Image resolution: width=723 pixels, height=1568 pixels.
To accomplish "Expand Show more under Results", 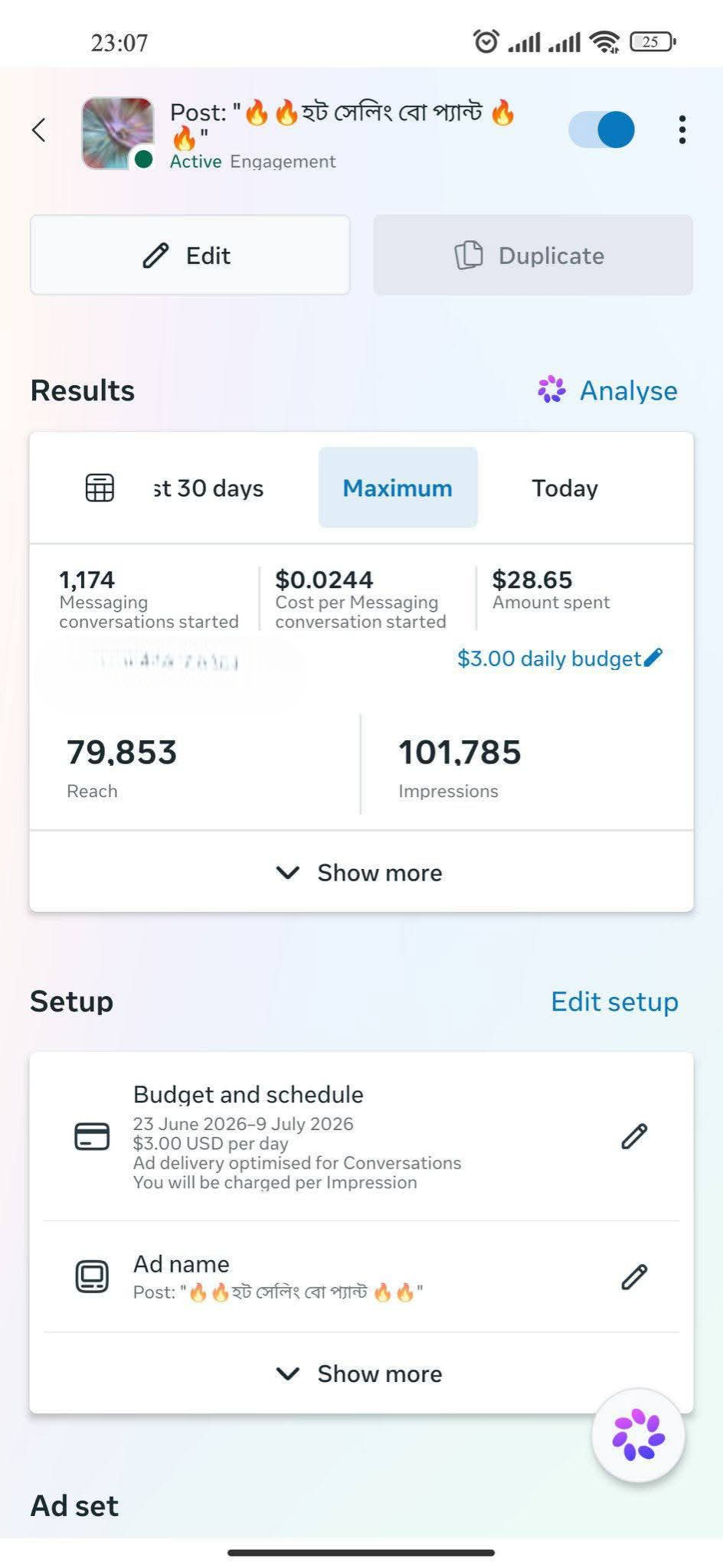I will (361, 872).
